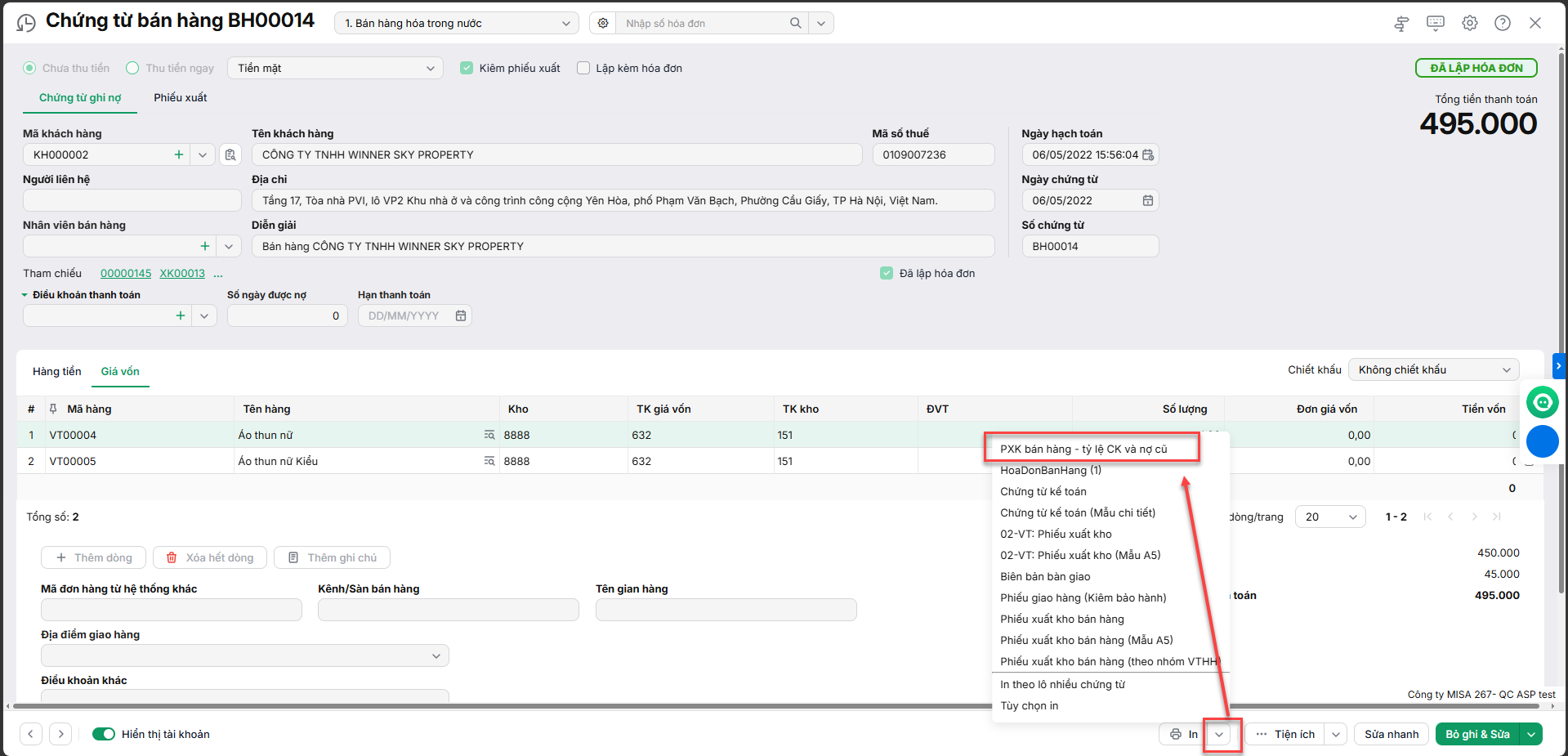Open the Ngày chứng từ calendar picker

pyautogui.click(x=1148, y=200)
